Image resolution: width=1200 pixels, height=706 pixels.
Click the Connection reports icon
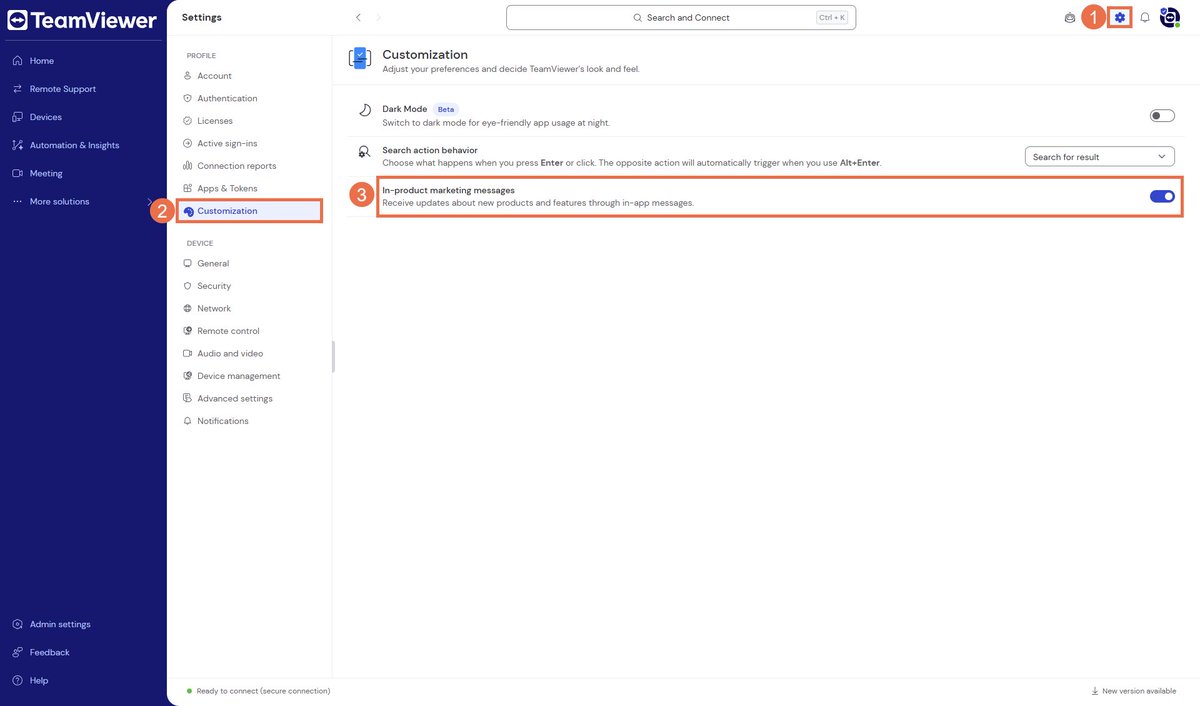point(188,166)
